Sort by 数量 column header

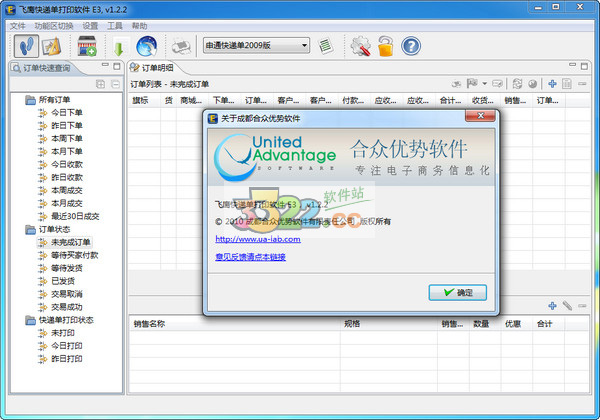(485, 324)
